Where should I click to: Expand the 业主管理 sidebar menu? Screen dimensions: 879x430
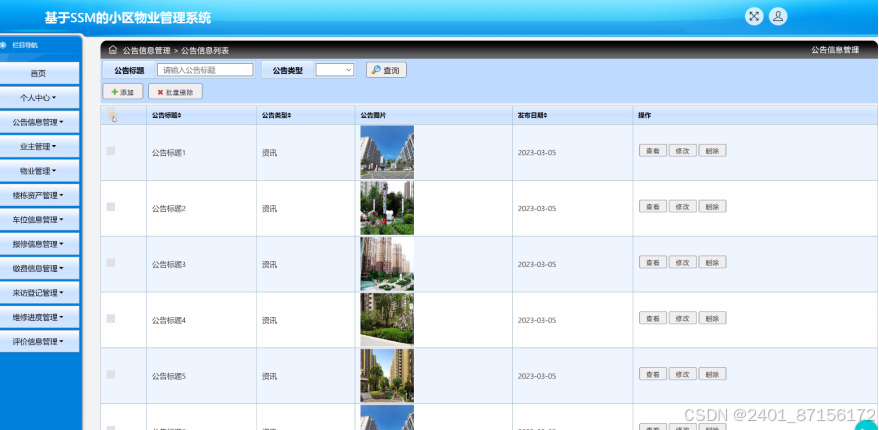tap(39, 146)
